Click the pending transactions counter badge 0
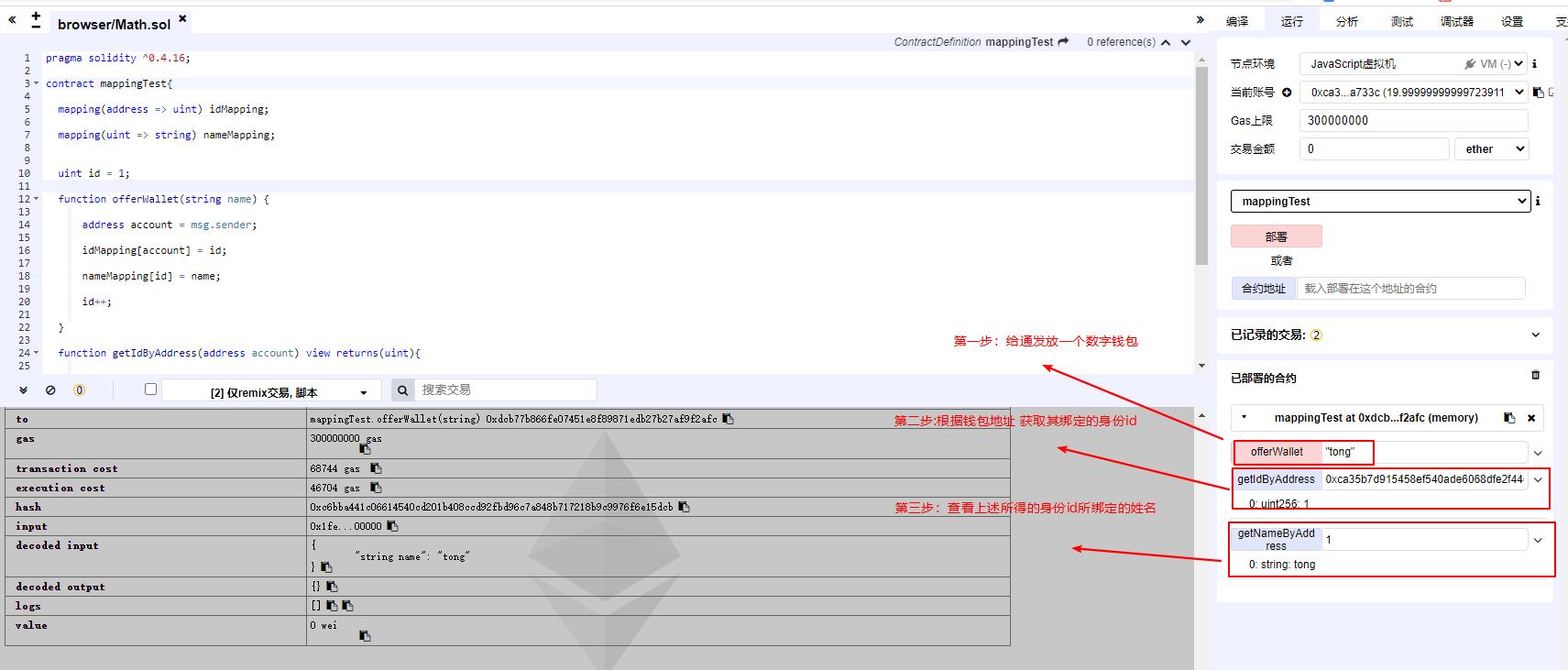Screen dimensions: 1568x670 tap(79, 390)
